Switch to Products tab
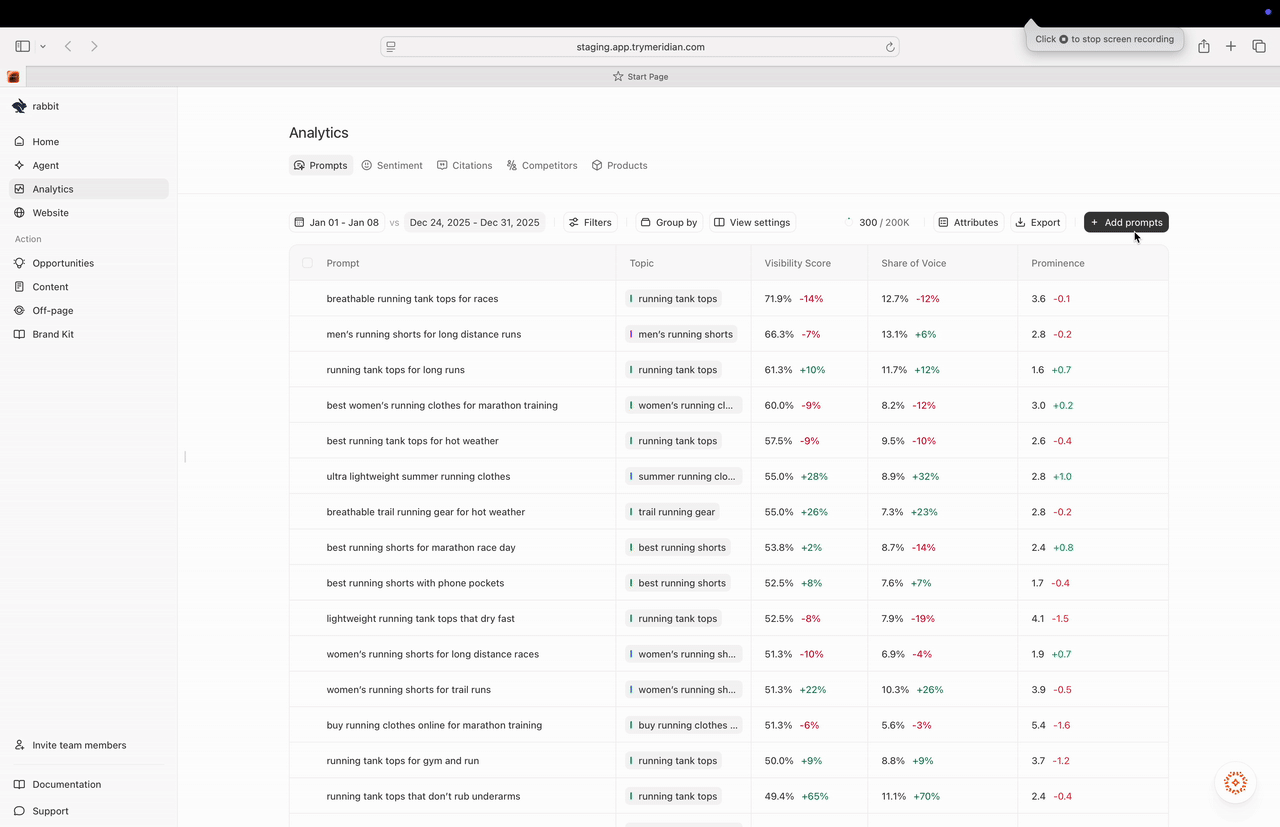 [x=620, y=165]
